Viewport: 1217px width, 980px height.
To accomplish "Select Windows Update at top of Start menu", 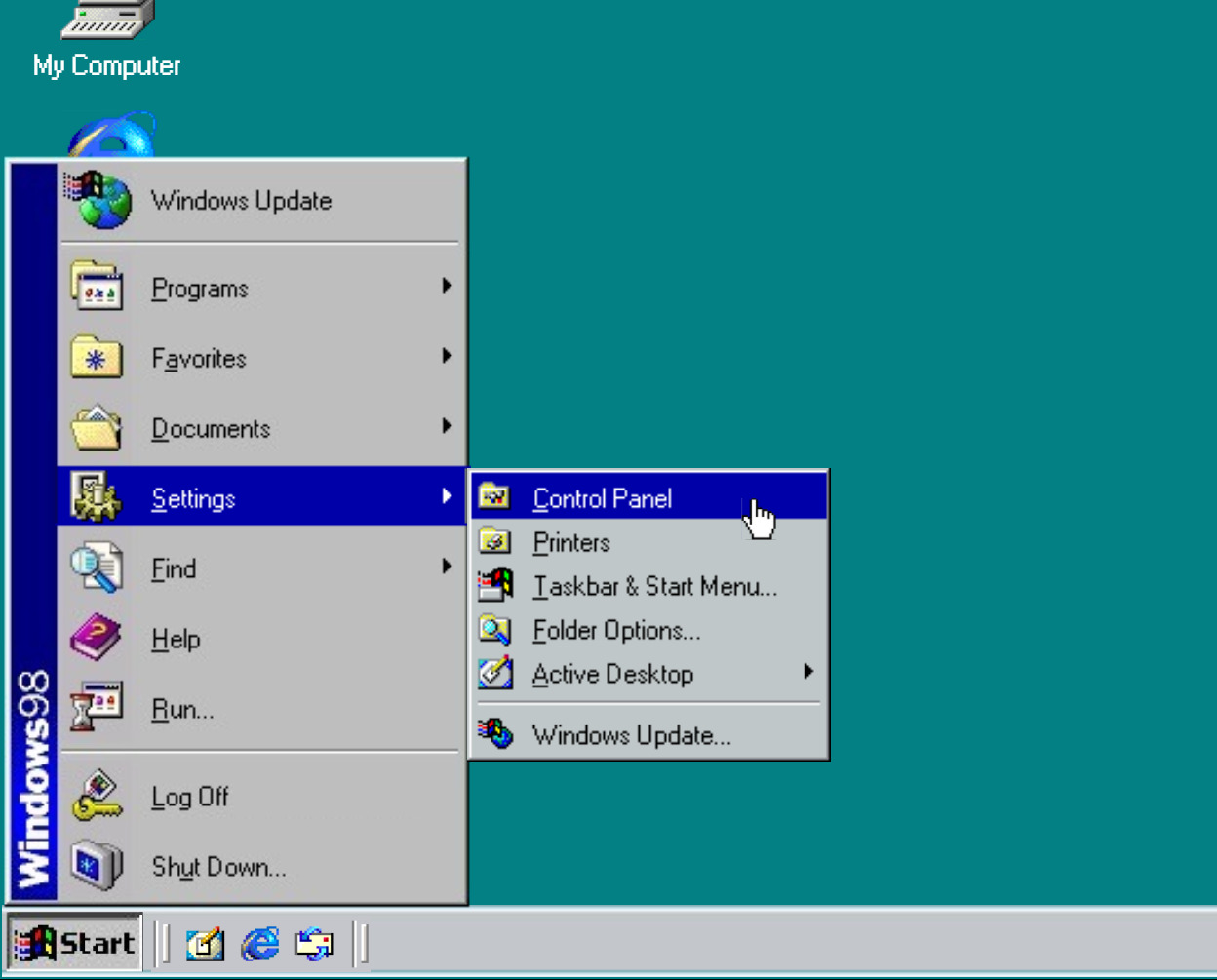I will 260,201.
